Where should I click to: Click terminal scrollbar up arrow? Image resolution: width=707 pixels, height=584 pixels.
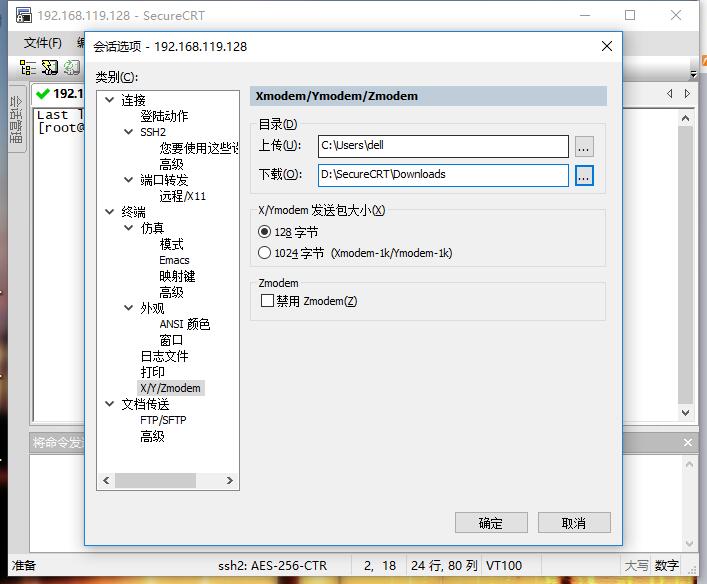(x=685, y=119)
